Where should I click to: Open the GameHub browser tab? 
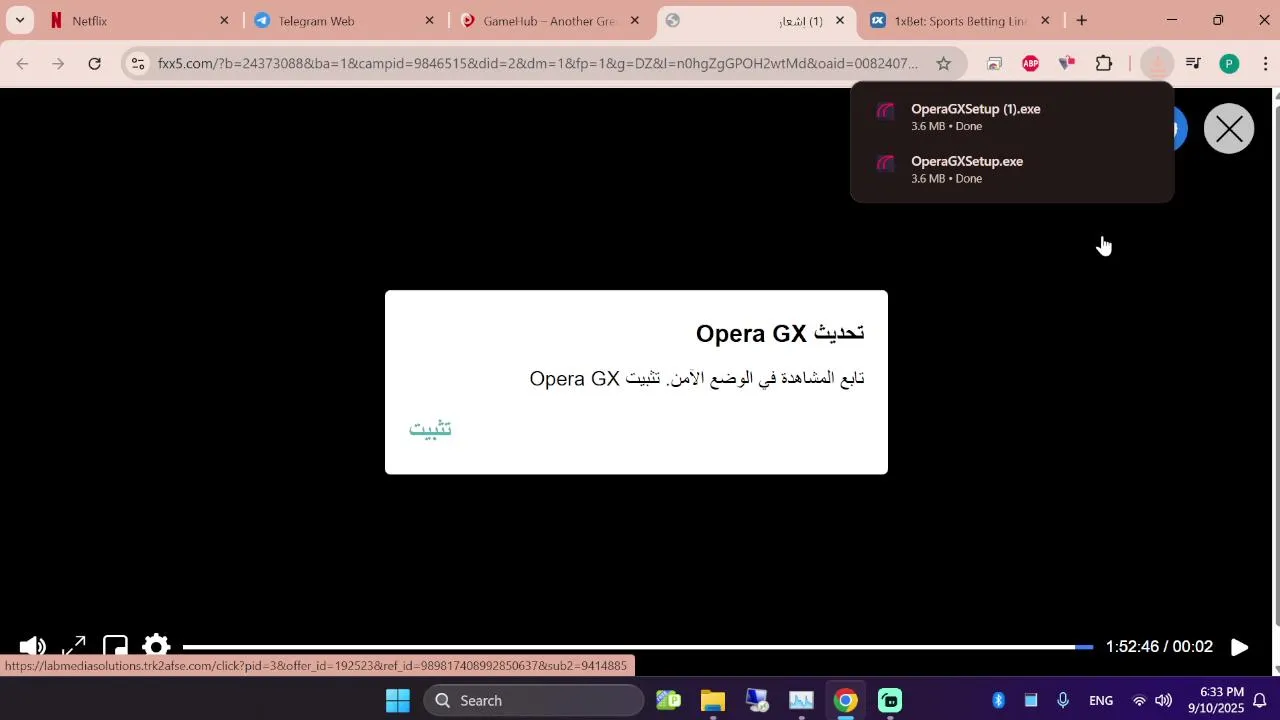[550, 20]
